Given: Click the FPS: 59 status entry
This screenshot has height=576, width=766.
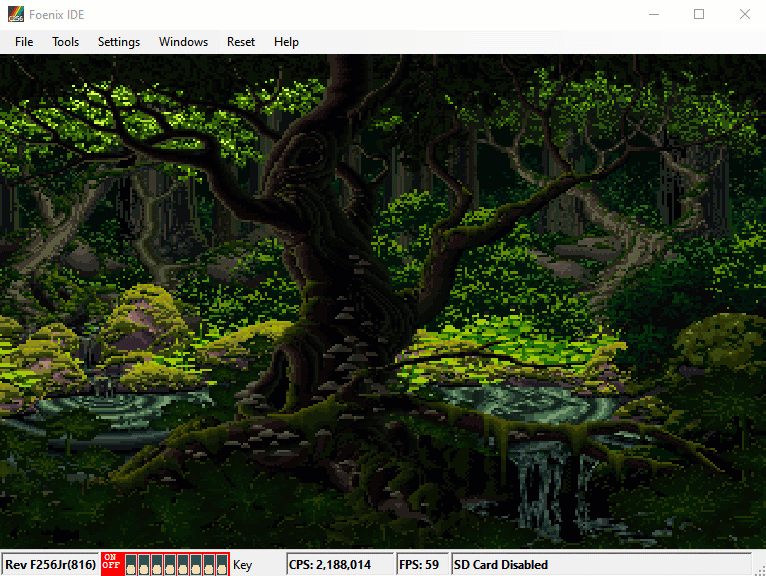Looking at the screenshot, I should pos(423,565).
